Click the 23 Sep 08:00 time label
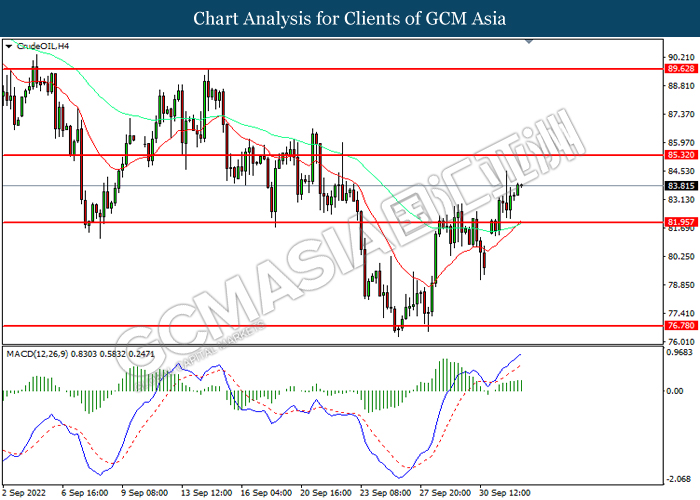Viewport: 700px width, 500px height. (x=385, y=493)
